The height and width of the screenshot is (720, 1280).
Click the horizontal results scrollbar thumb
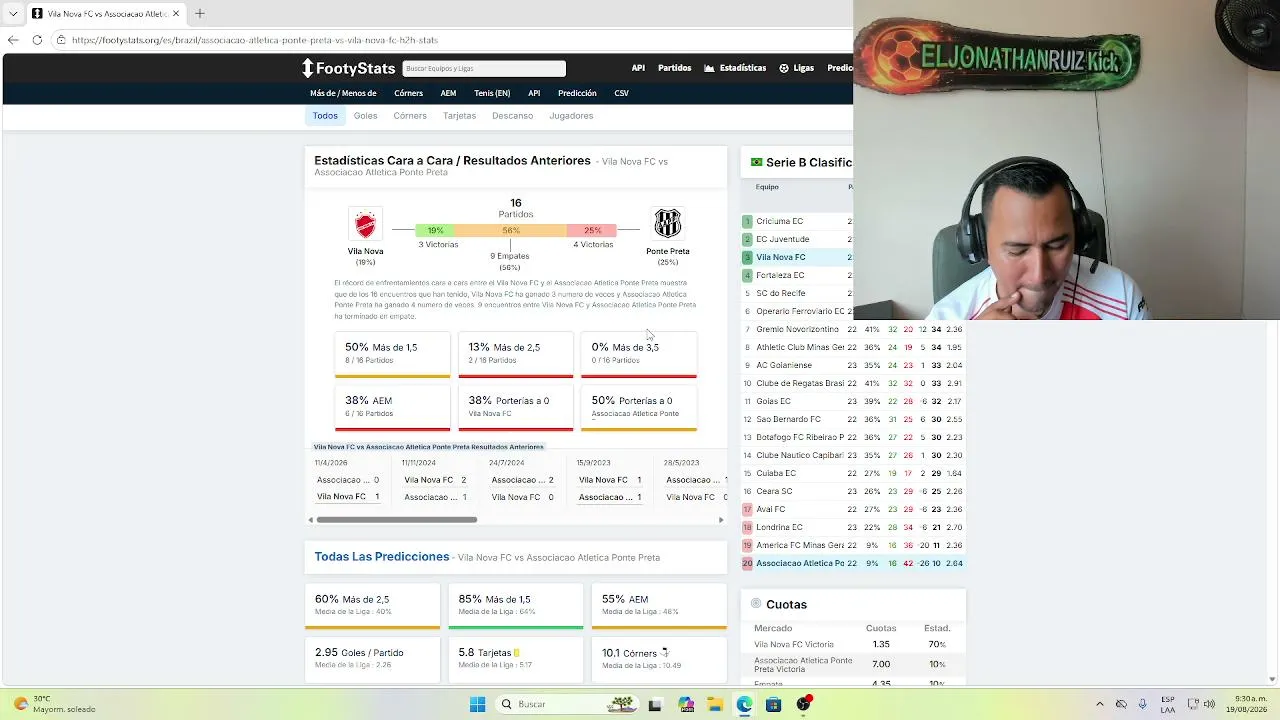(397, 520)
